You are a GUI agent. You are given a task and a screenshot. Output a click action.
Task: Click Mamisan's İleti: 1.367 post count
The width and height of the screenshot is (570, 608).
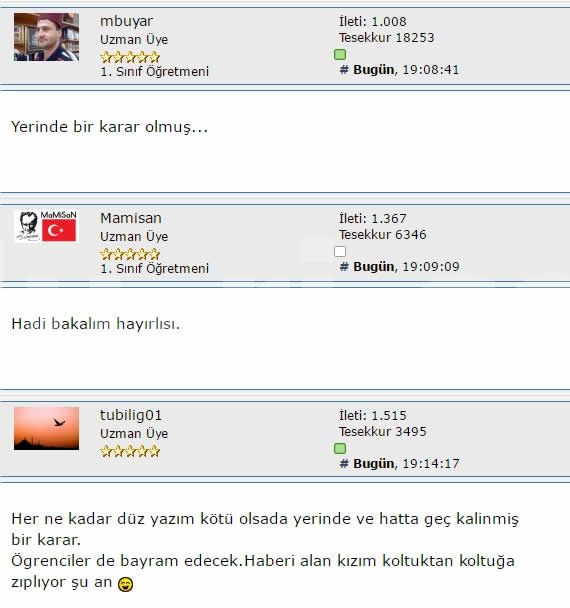(x=373, y=218)
